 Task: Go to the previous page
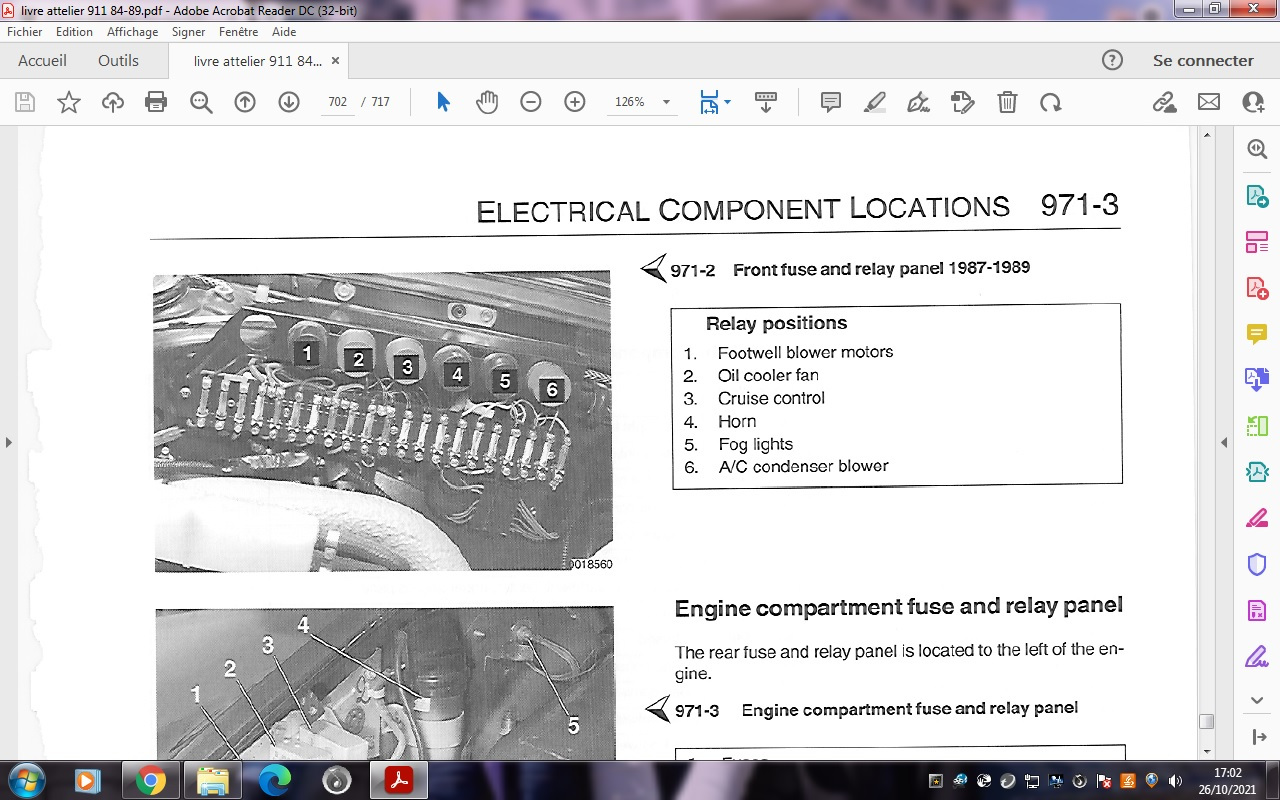[x=245, y=102]
